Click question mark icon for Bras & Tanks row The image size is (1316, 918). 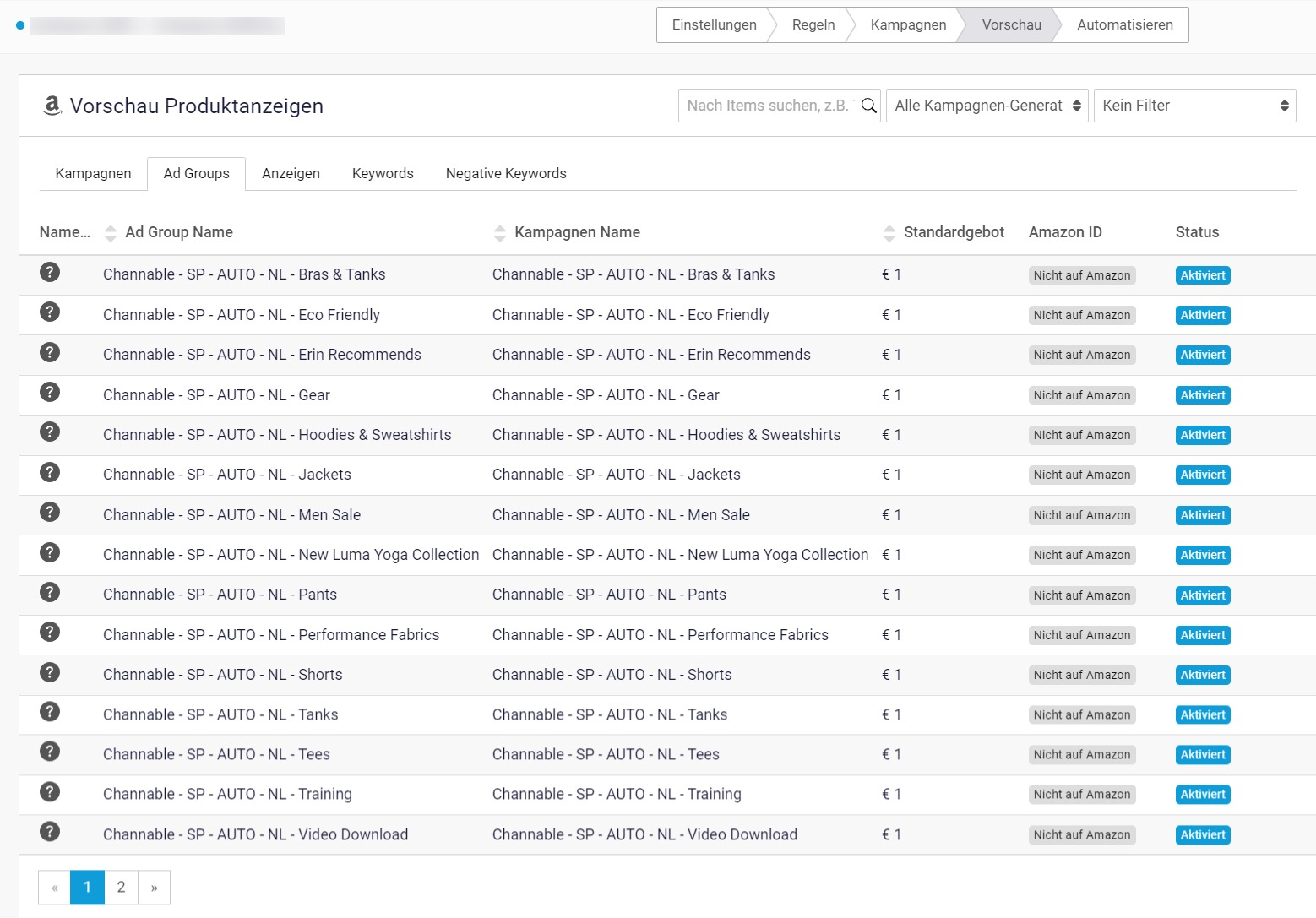click(x=50, y=272)
